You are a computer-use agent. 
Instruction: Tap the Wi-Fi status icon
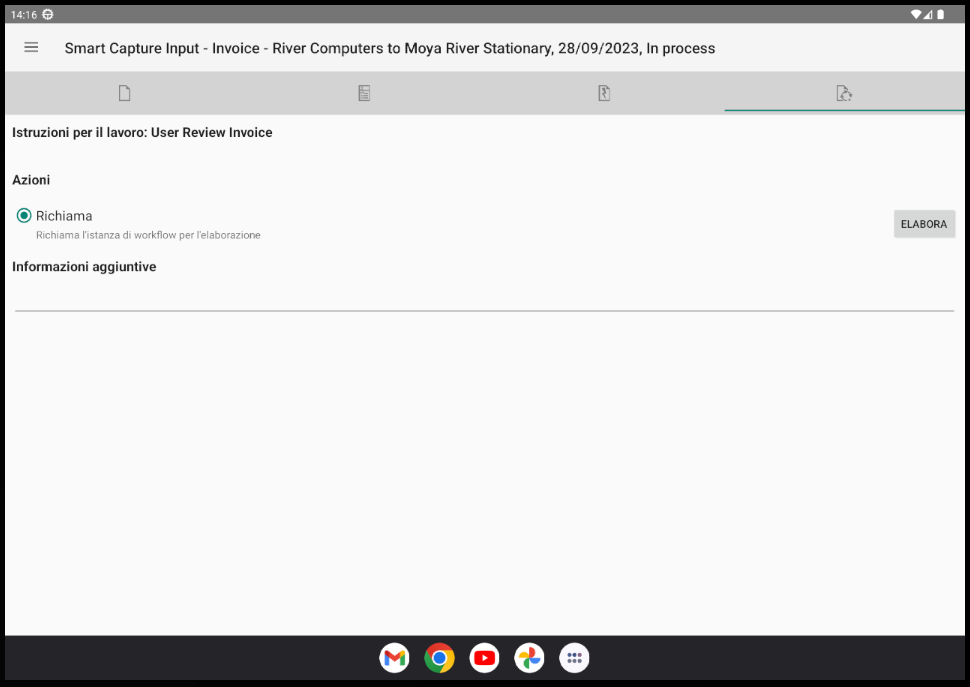coord(916,14)
